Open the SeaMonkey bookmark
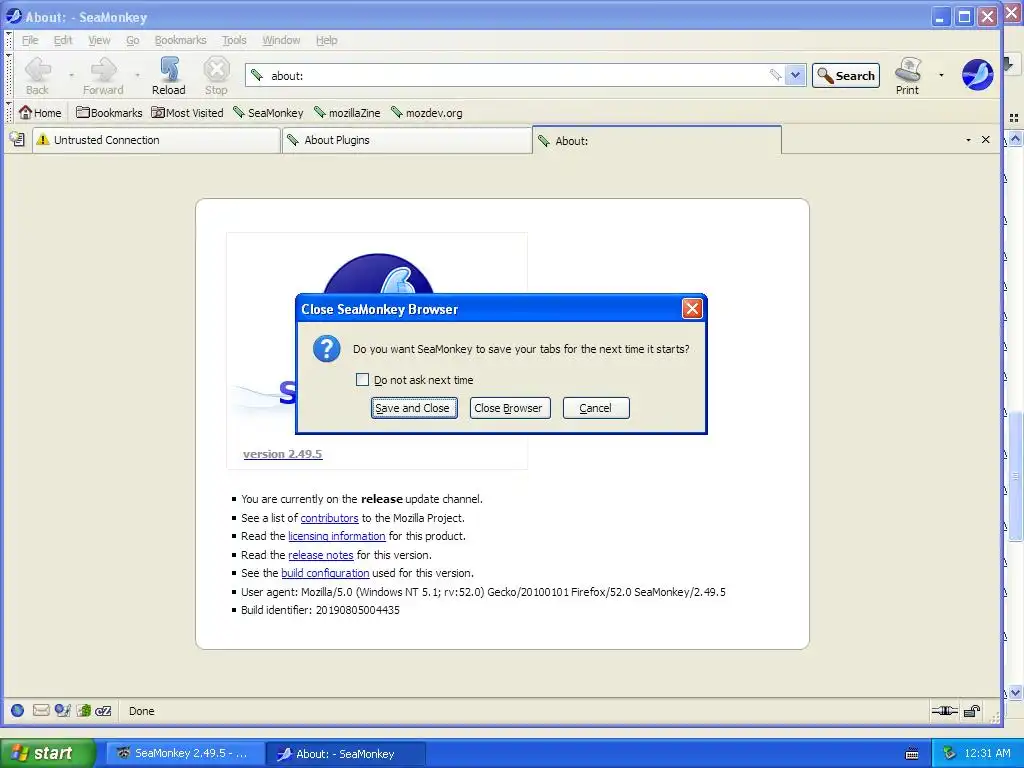 click(268, 112)
